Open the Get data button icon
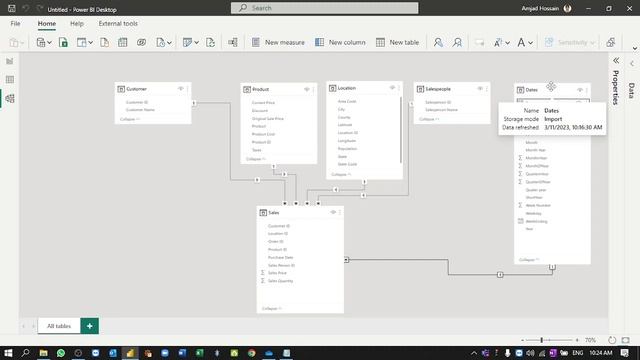 [41, 42]
